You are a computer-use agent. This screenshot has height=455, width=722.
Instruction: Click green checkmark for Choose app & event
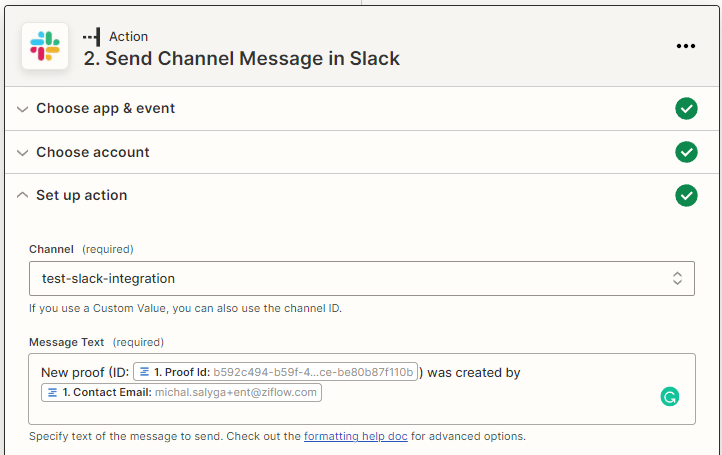coord(686,109)
